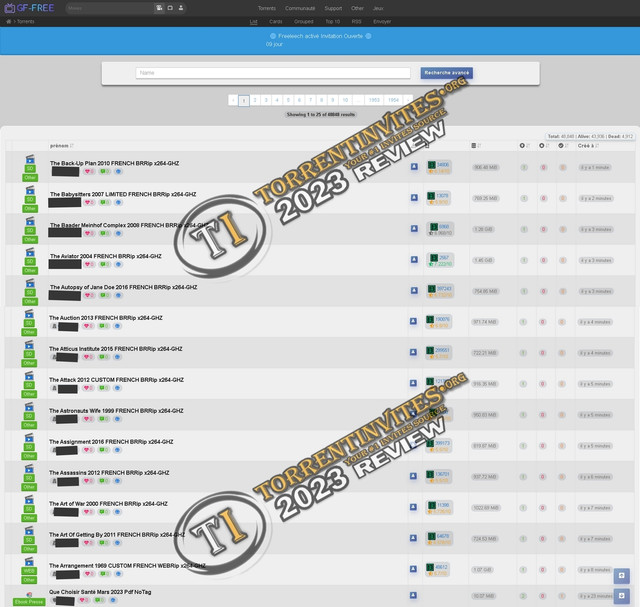Open comments badge under The Babysitters 2007
640x607 pixels.
point(104,203)
